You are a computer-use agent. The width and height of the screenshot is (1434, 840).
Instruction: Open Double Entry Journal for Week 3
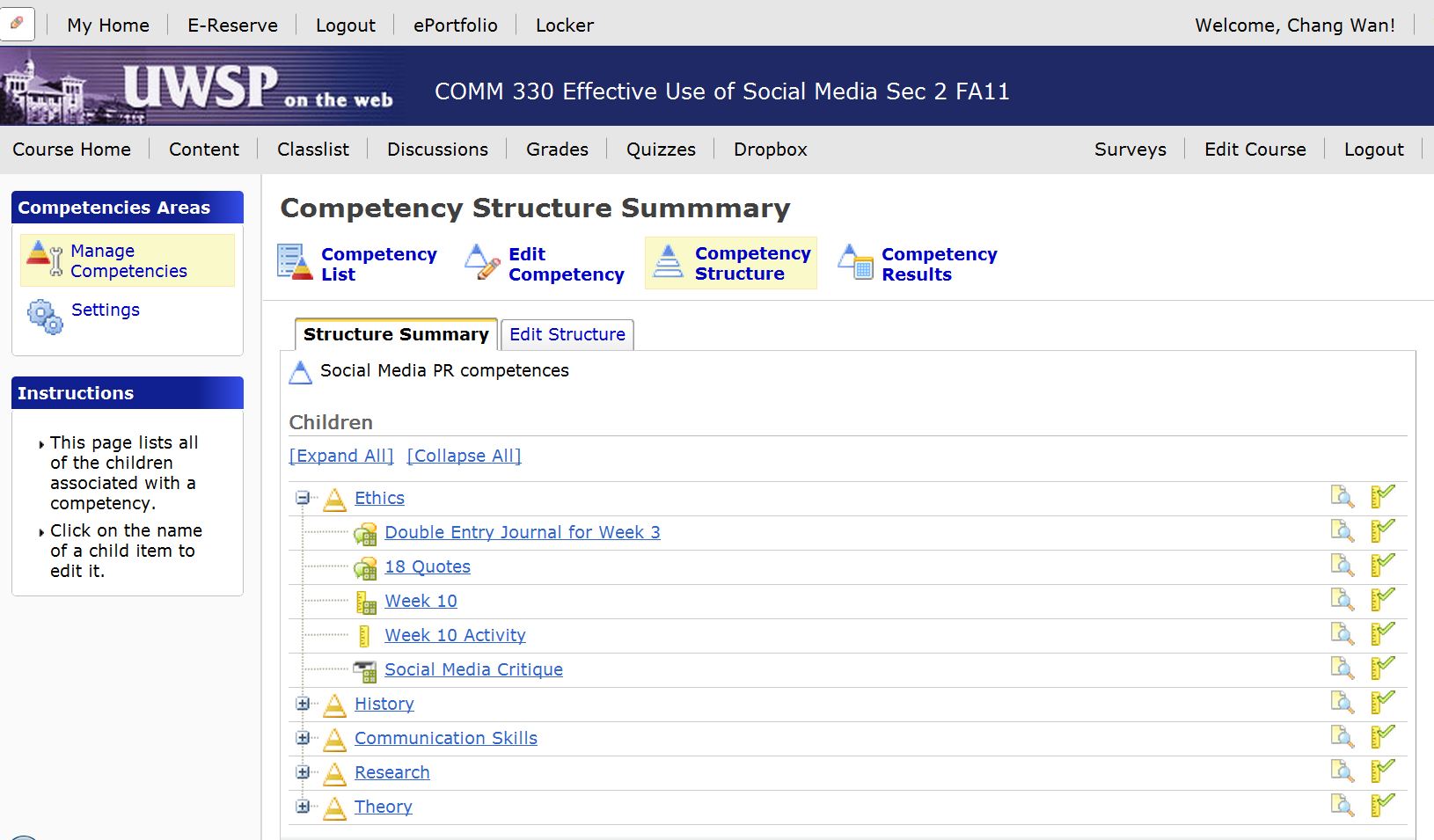[523, 532]
